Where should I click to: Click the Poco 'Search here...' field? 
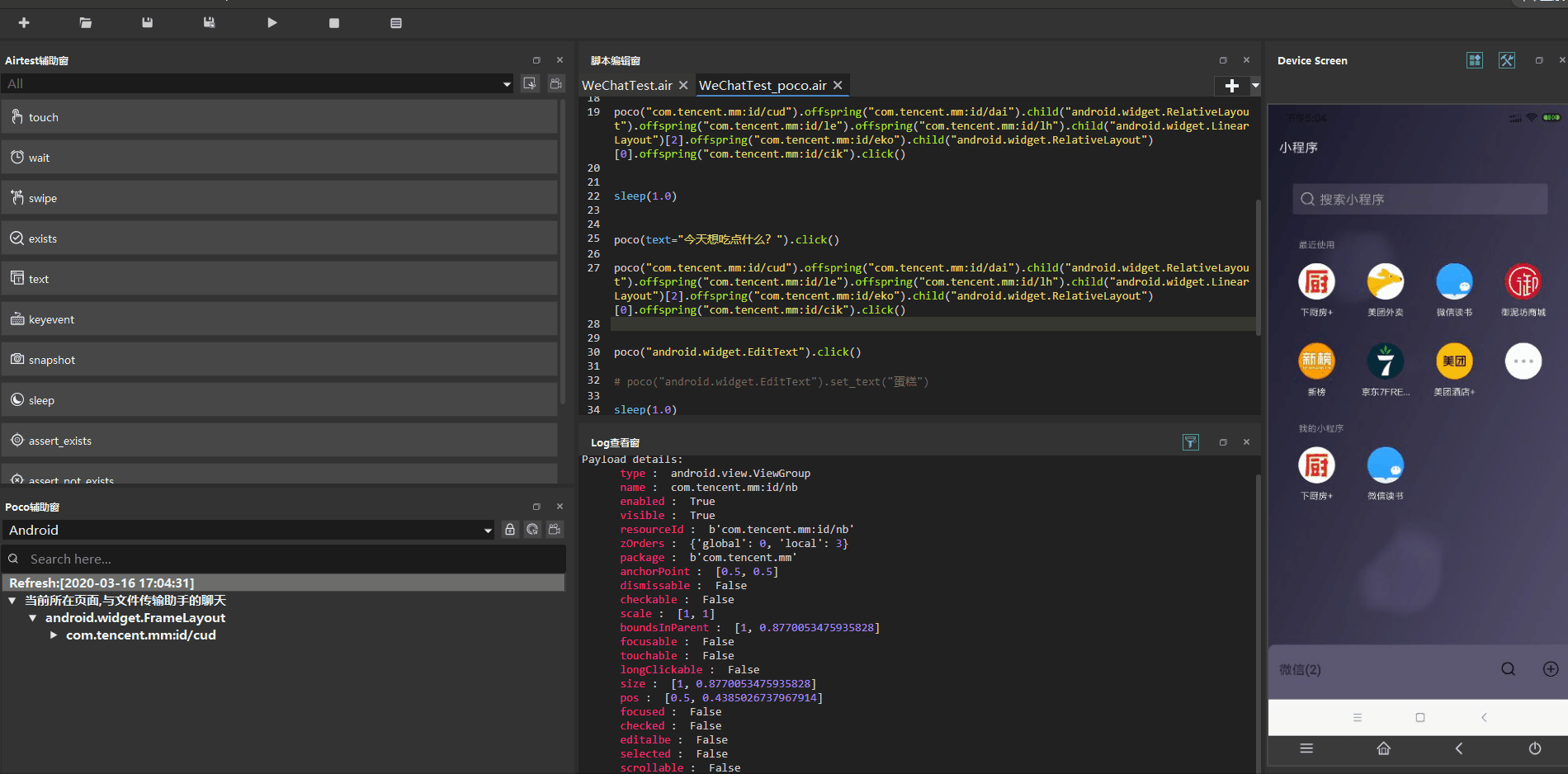(283, 559)
